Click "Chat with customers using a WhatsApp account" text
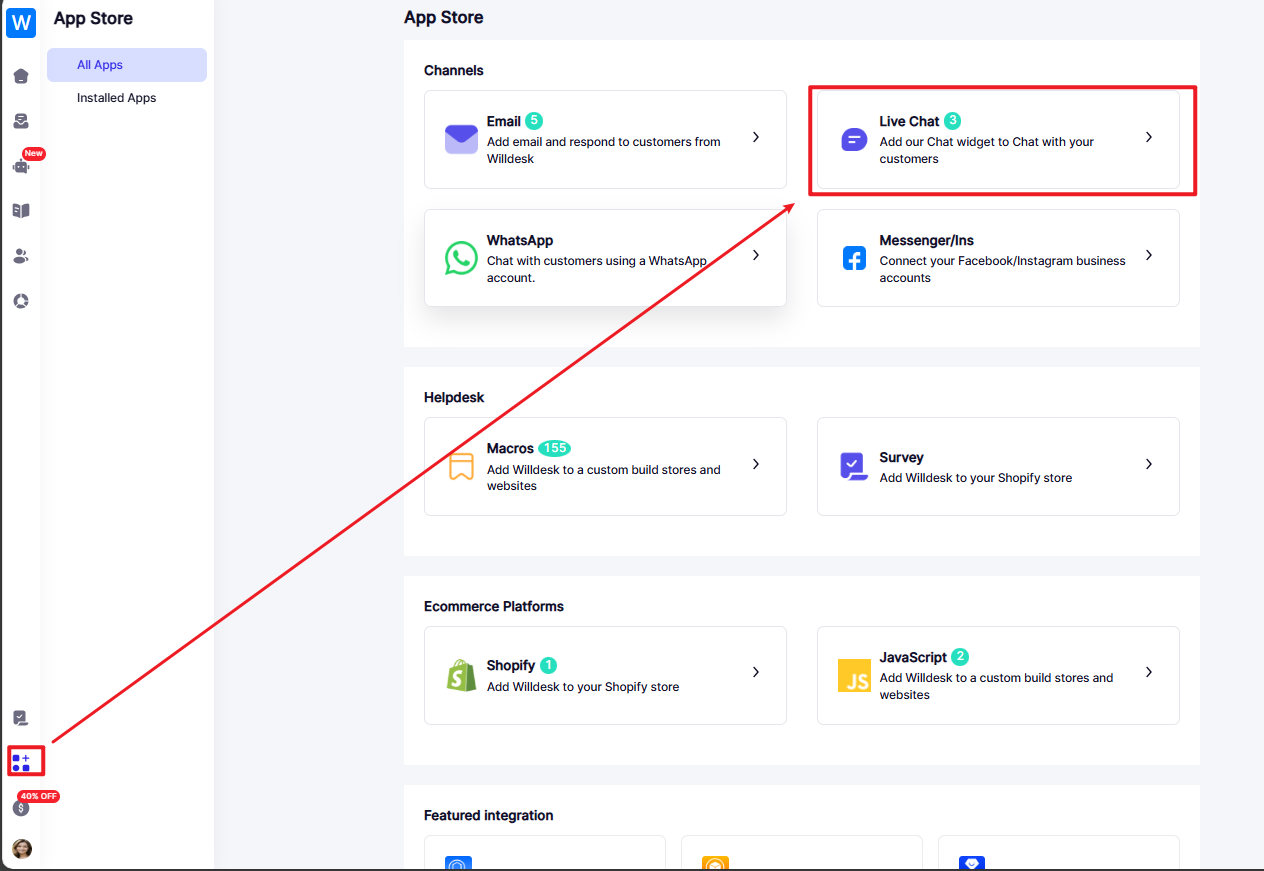This screenshot has width=1264, height=871. point(597,269)
